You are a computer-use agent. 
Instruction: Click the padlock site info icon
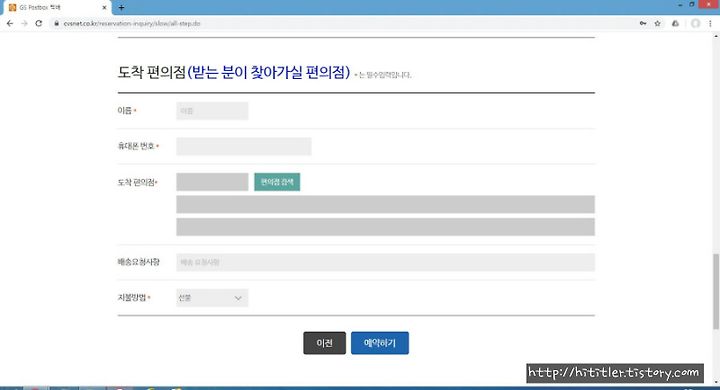(x=56, y=23)
